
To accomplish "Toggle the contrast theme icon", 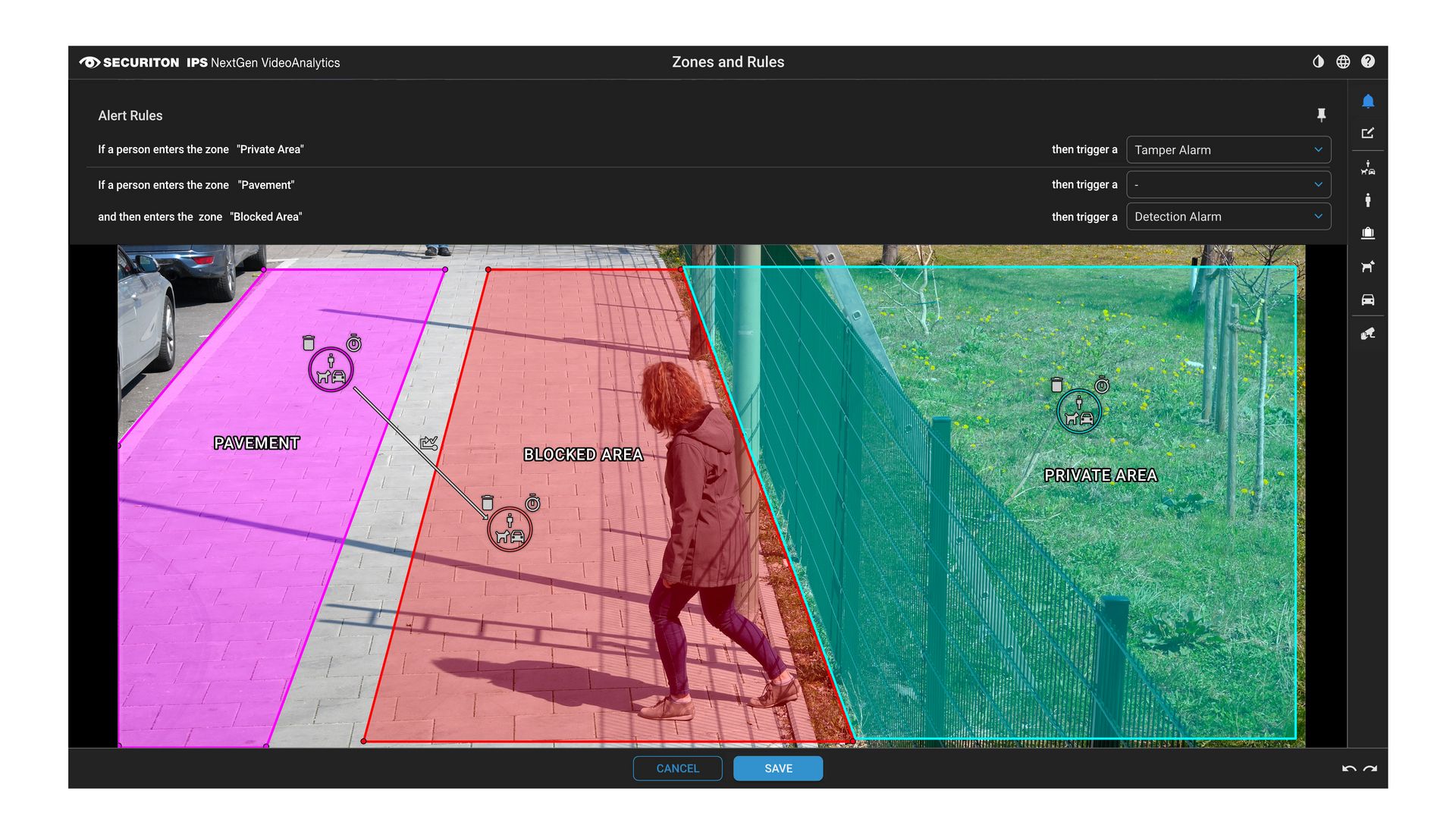I will pos(1318,61).
